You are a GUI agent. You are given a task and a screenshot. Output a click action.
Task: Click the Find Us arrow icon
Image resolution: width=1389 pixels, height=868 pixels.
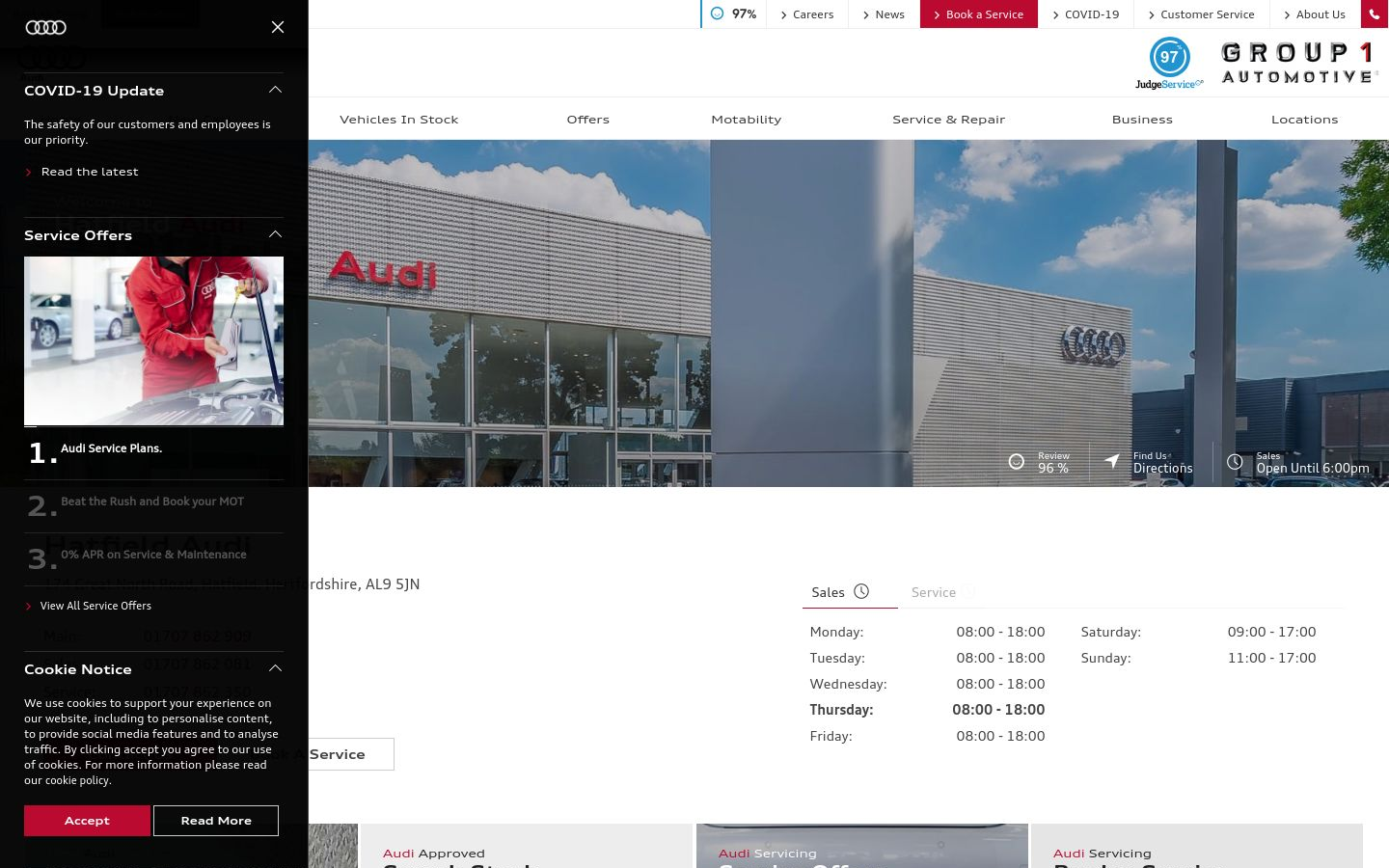pyautogui.click(x=1112, y=462)
